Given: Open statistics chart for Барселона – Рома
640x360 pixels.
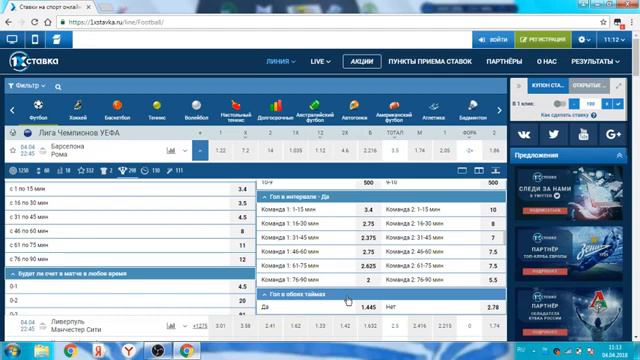Looking at the screenshot, I should (x=171, y=151).
